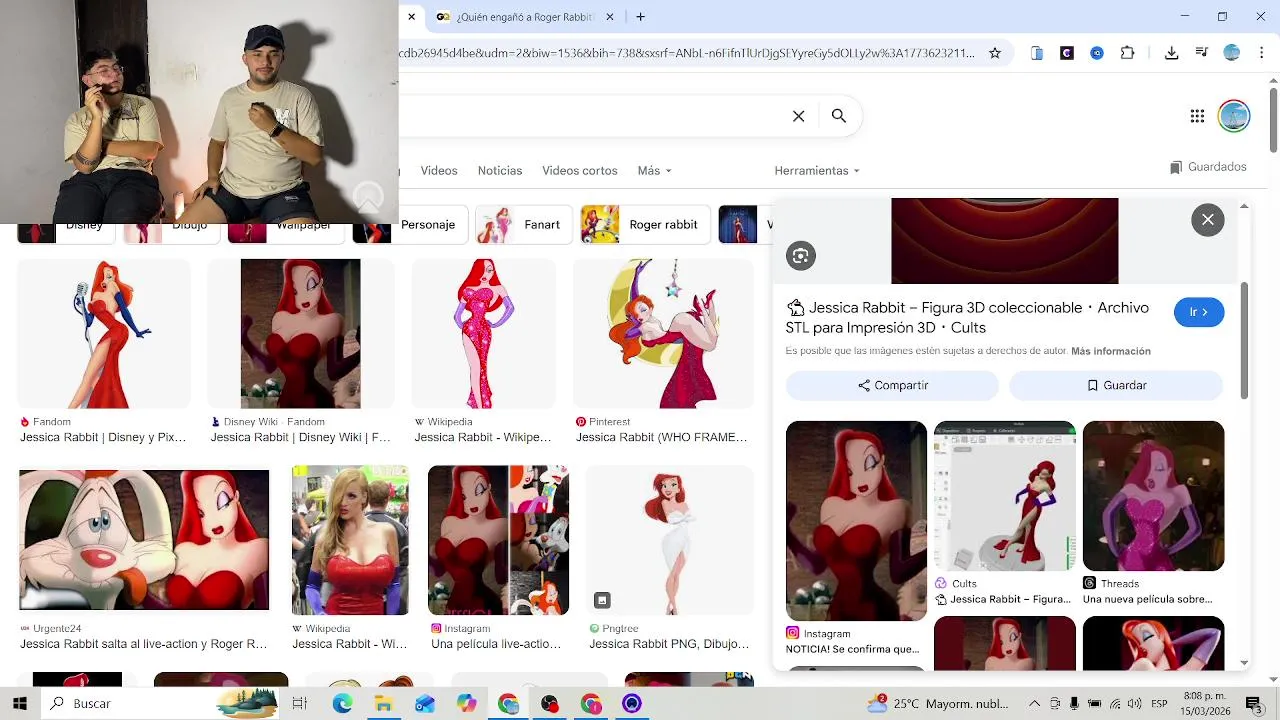The image size is (1280, 720).
Task: Open a new browser tab
Action: coord(641,17)
